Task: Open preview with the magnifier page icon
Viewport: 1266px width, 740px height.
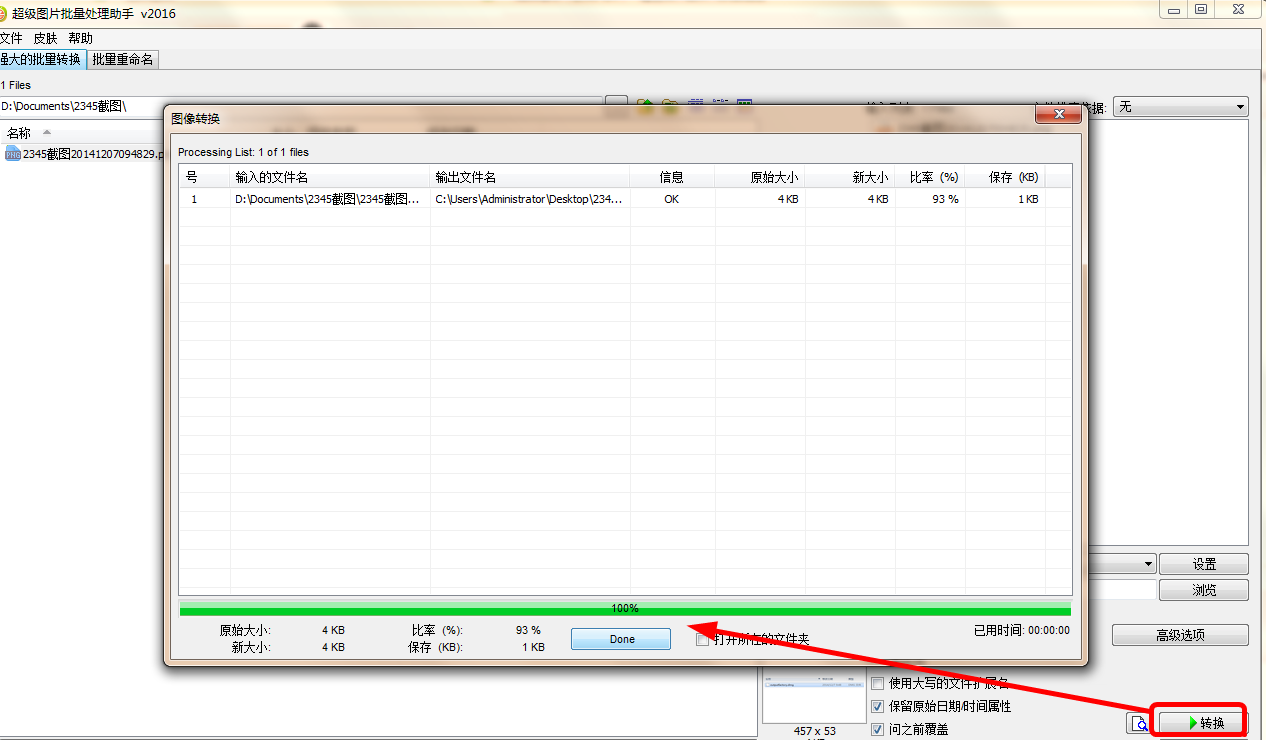Action: [x=1139, y=723]
